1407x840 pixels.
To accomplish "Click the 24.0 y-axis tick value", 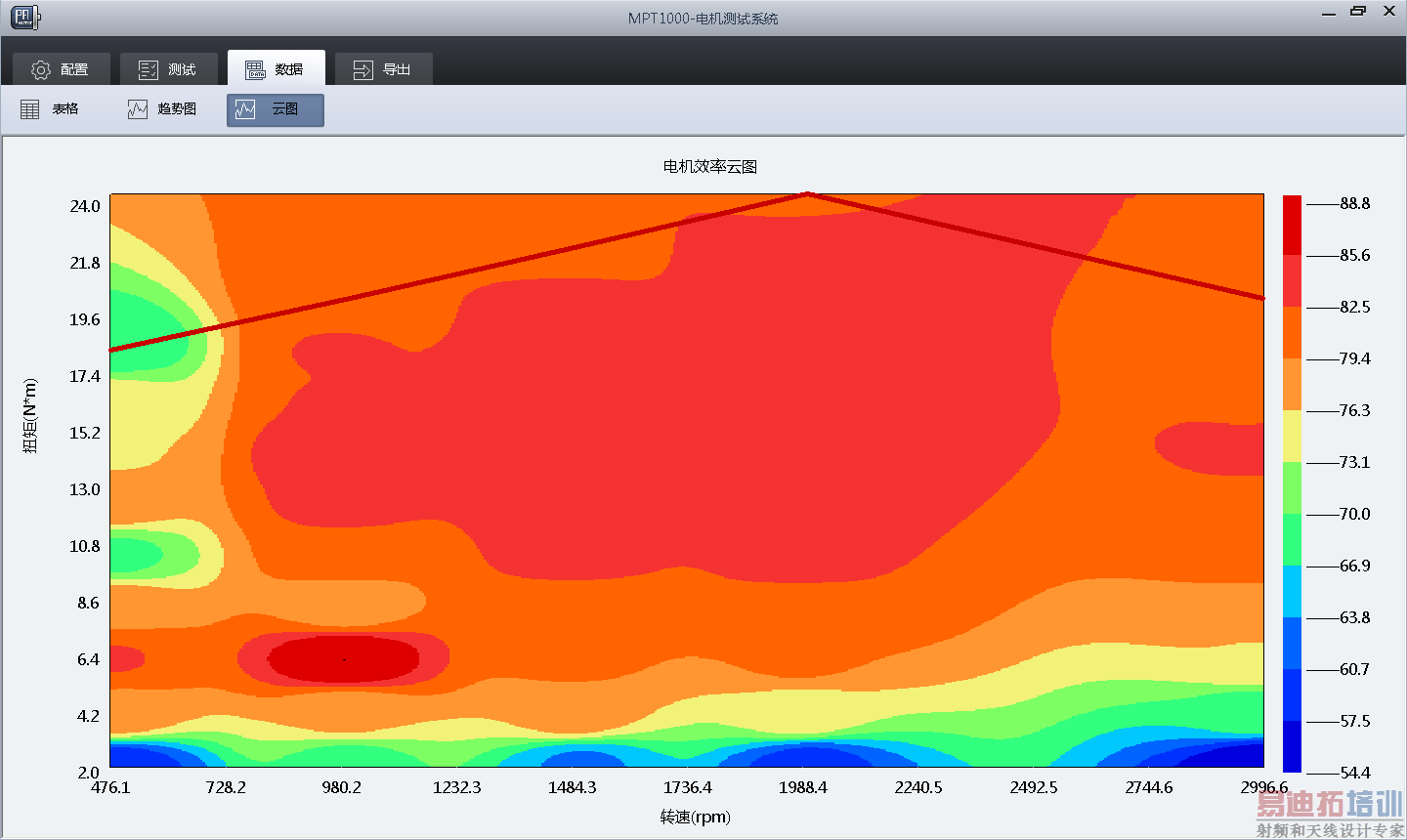I will coord(85,206).
